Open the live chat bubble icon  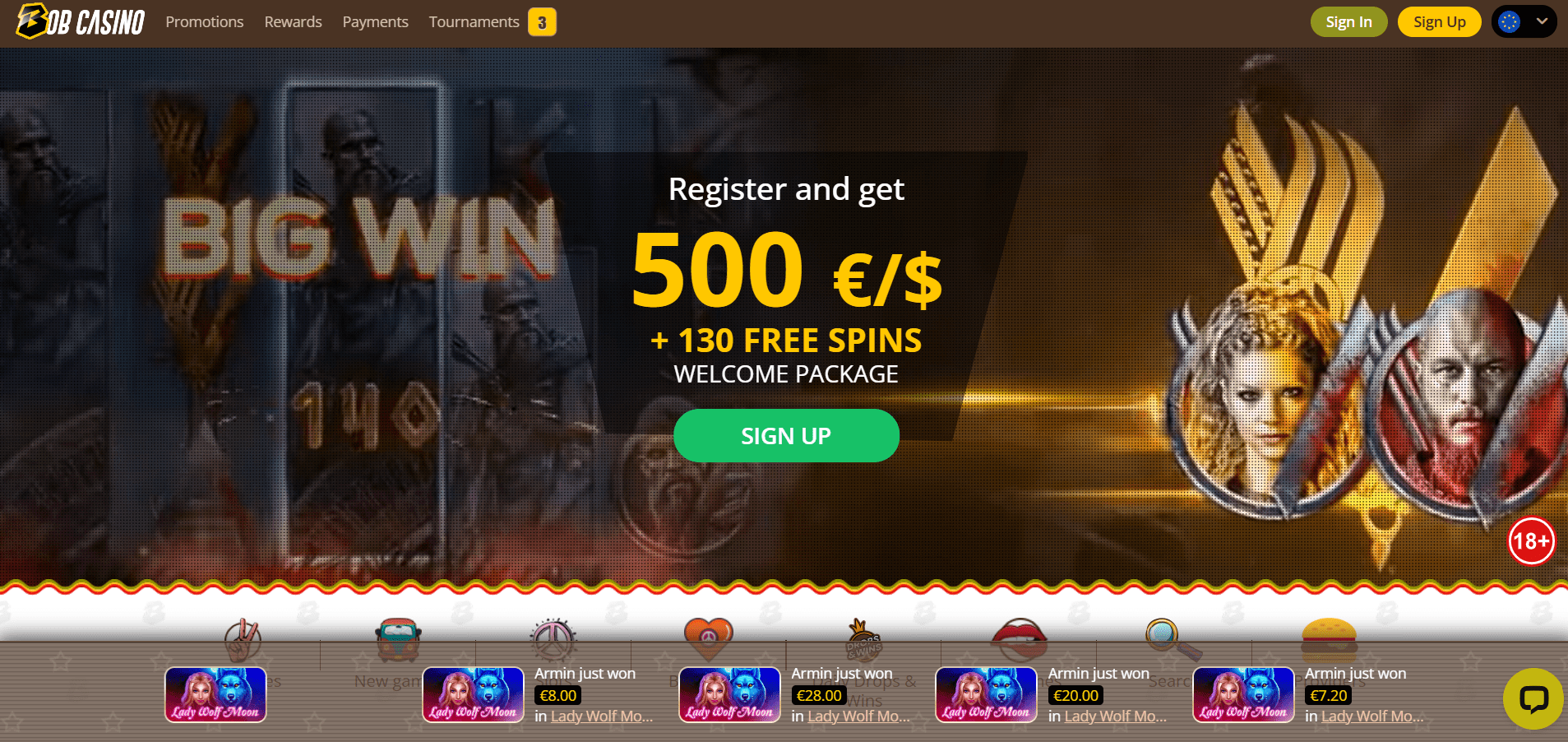(1533, 699)
